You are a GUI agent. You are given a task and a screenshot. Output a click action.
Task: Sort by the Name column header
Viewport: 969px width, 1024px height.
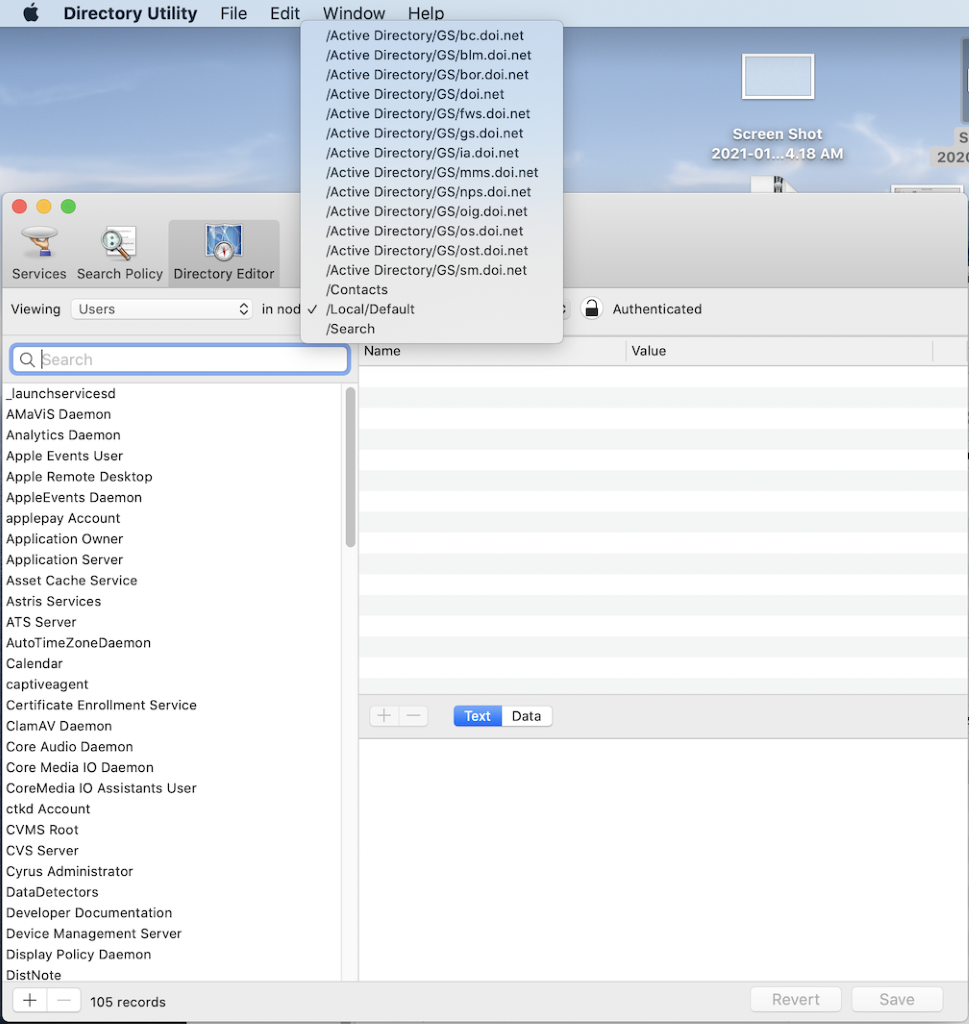(492, 351)
